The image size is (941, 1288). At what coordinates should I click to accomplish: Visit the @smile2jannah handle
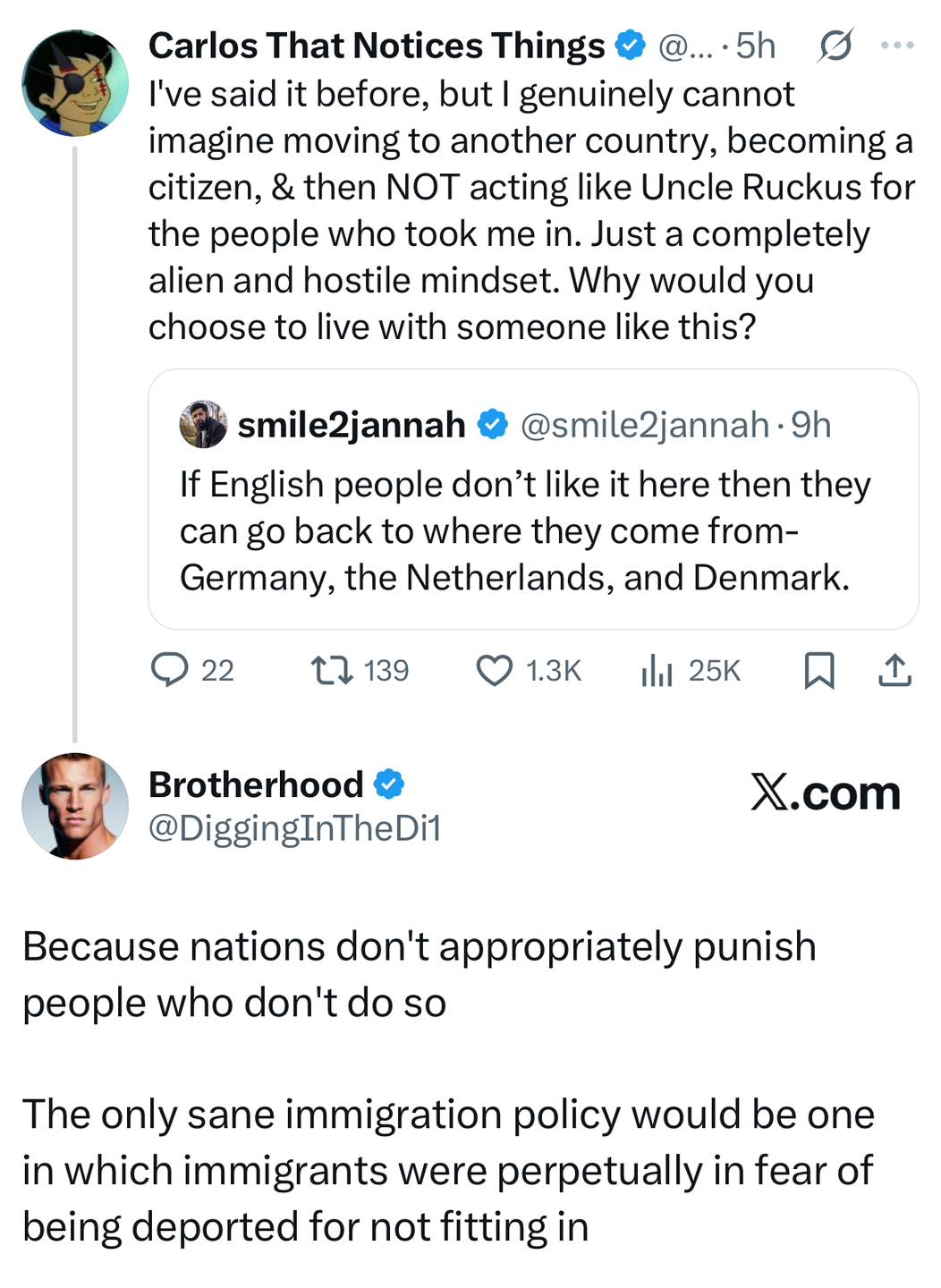644,425
